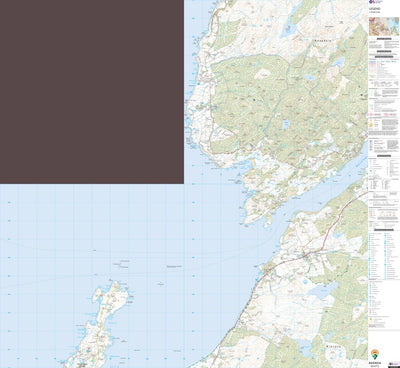Open the map sample thumbnail in the legend

click(384, 27)
